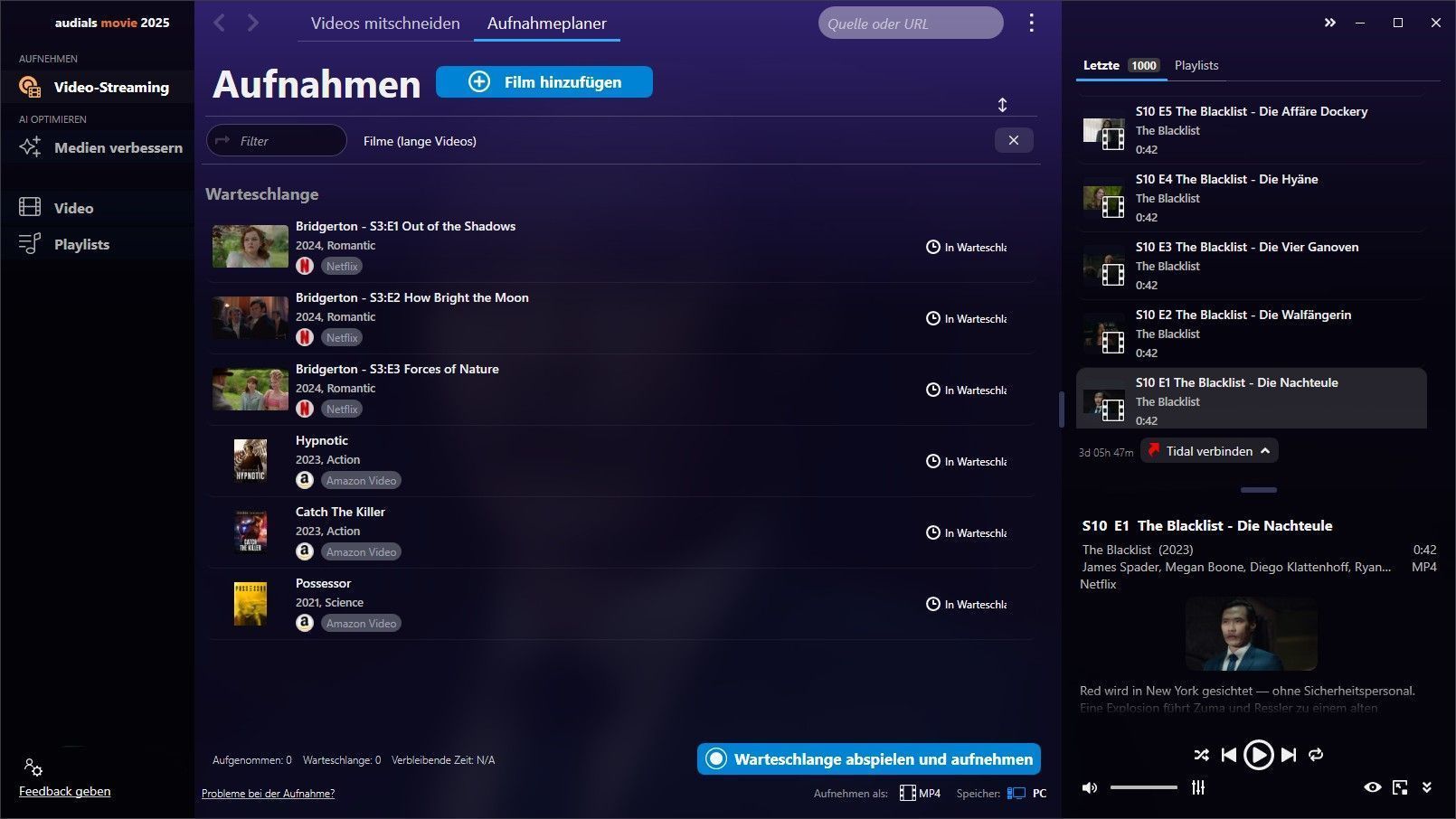Open the equalizer settings icon
Viewport: 1456px width, 819px height.
click(x=1198, y=787)
